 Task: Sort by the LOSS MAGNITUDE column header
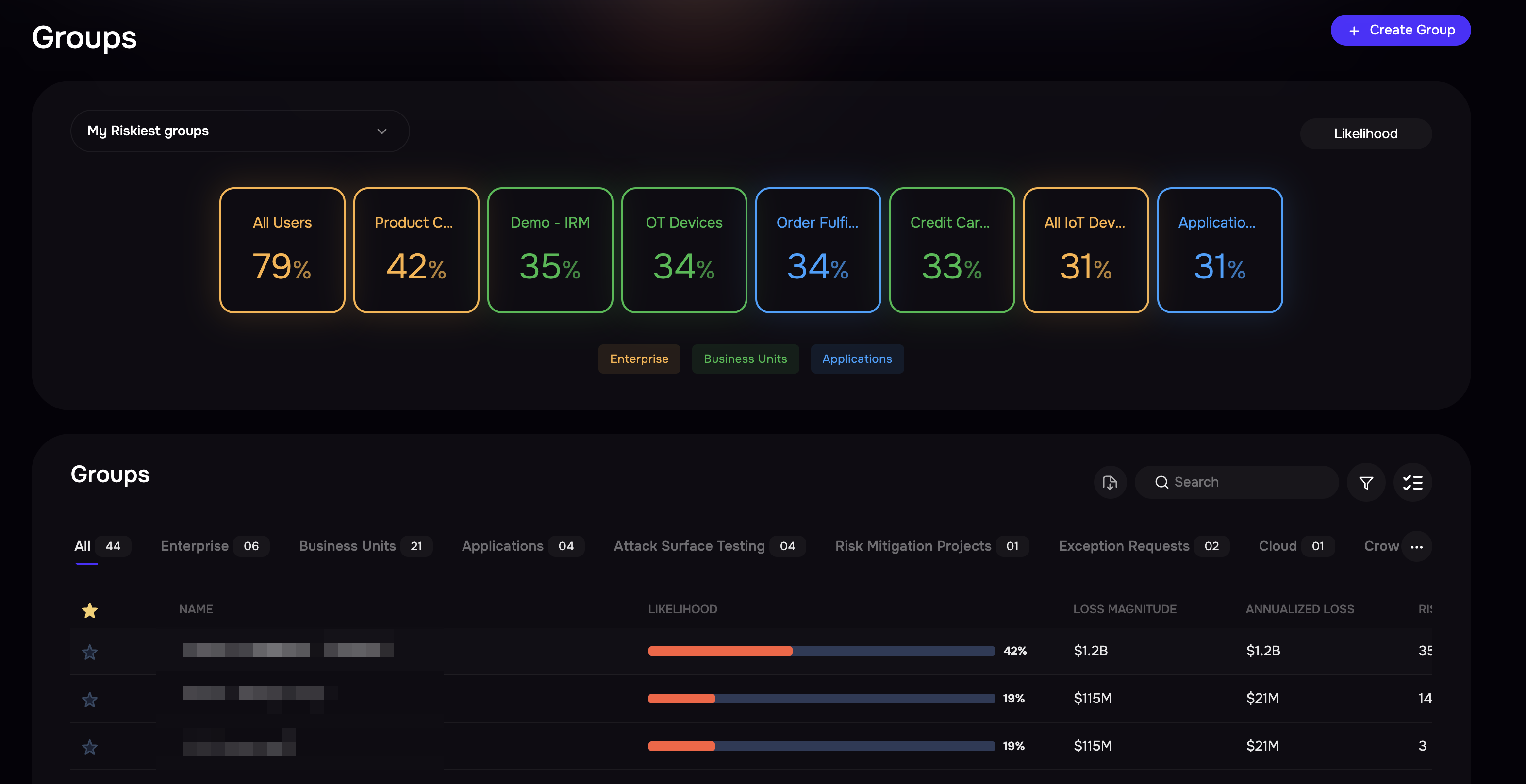coord(1125,609)
